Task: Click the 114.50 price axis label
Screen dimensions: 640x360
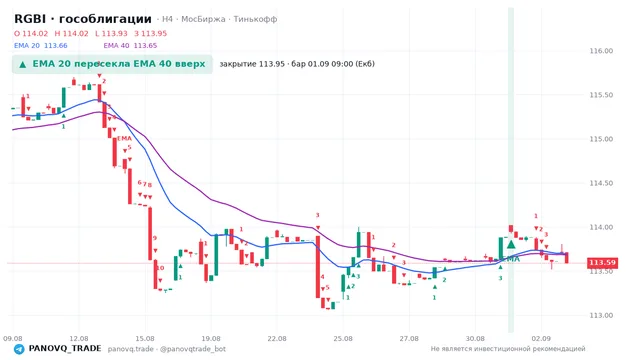Action: (x=601, y=183)
